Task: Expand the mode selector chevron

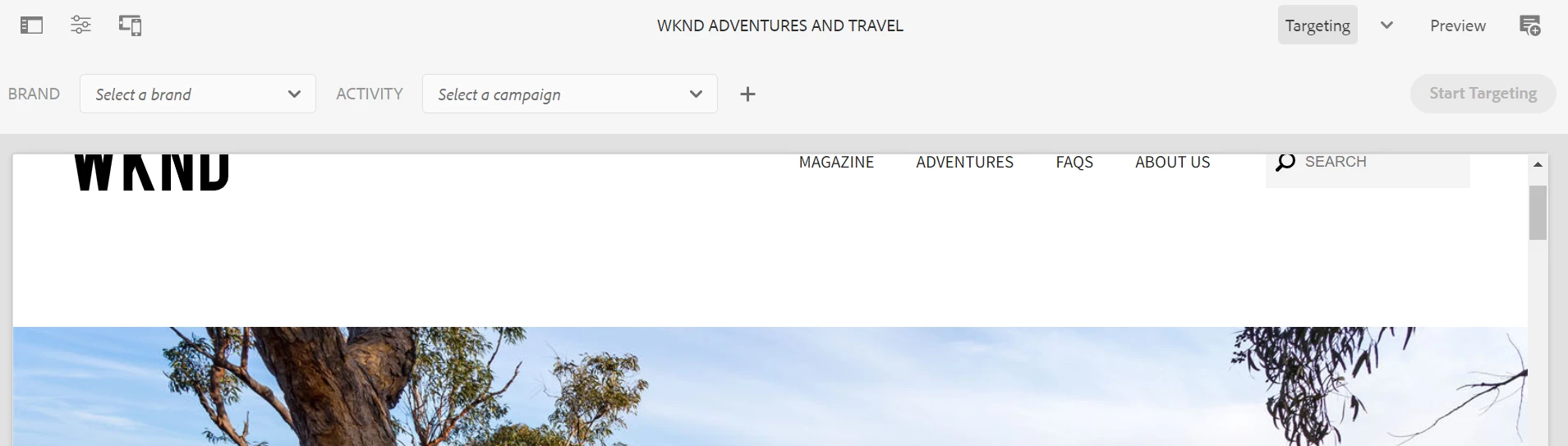Action: point(1386,25)
